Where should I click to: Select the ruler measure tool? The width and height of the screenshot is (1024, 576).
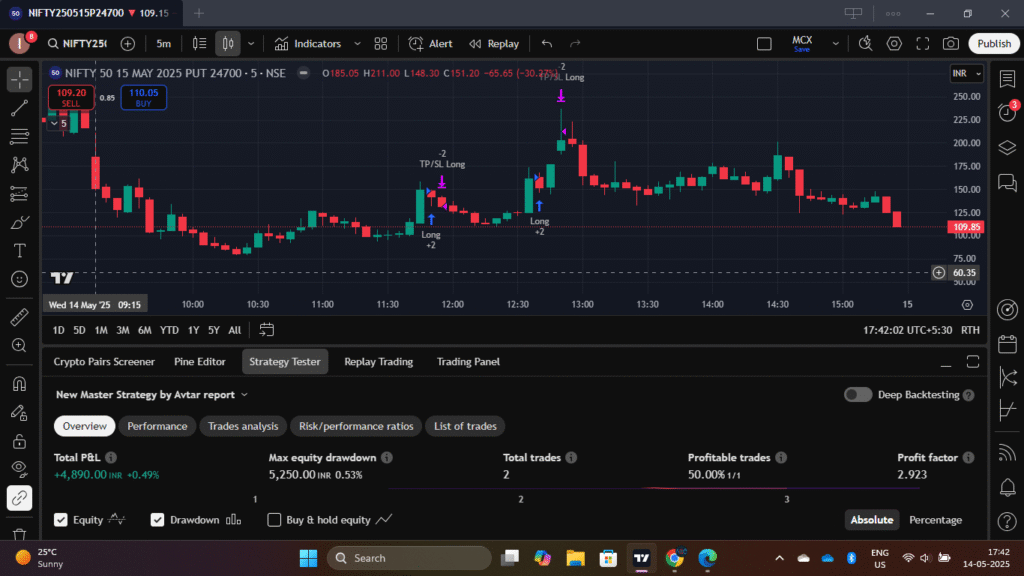coord(20,317)
